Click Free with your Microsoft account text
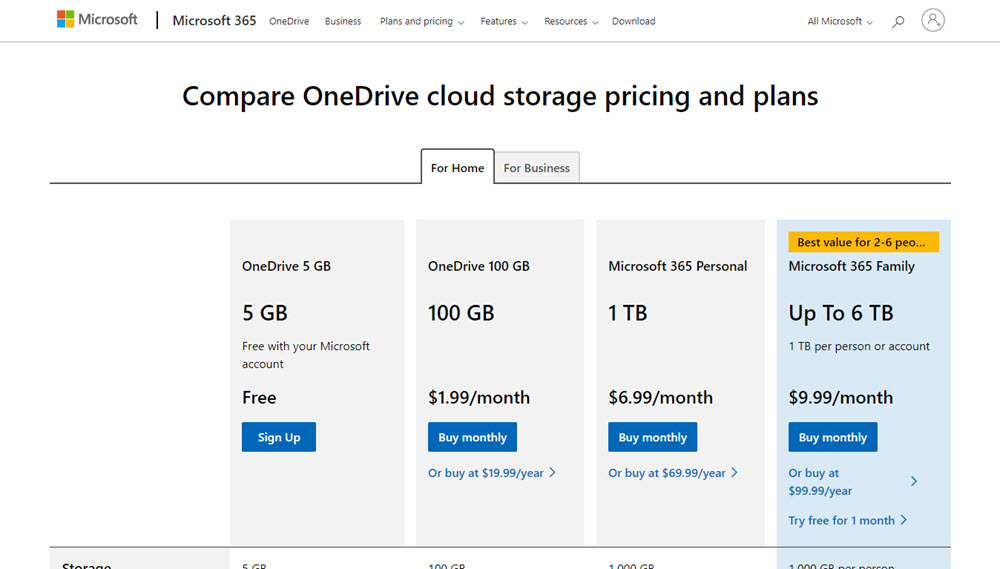Image resolution: width=1000 pixels, height=569 pixels. click(x=305, y=355)
